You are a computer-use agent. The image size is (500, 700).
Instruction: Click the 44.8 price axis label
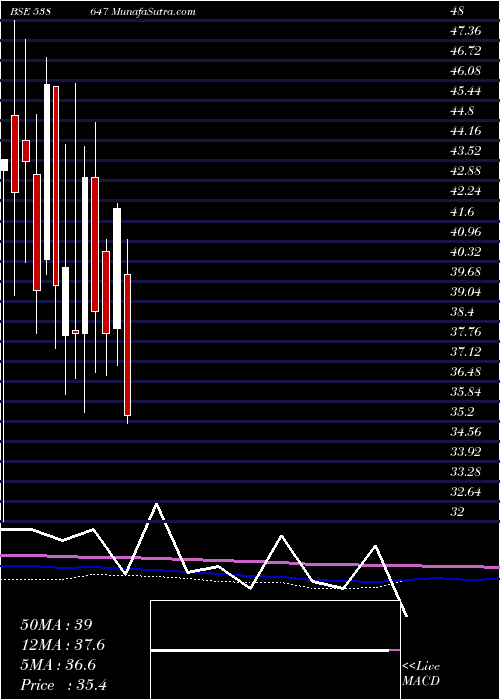[x=462, y=111]
